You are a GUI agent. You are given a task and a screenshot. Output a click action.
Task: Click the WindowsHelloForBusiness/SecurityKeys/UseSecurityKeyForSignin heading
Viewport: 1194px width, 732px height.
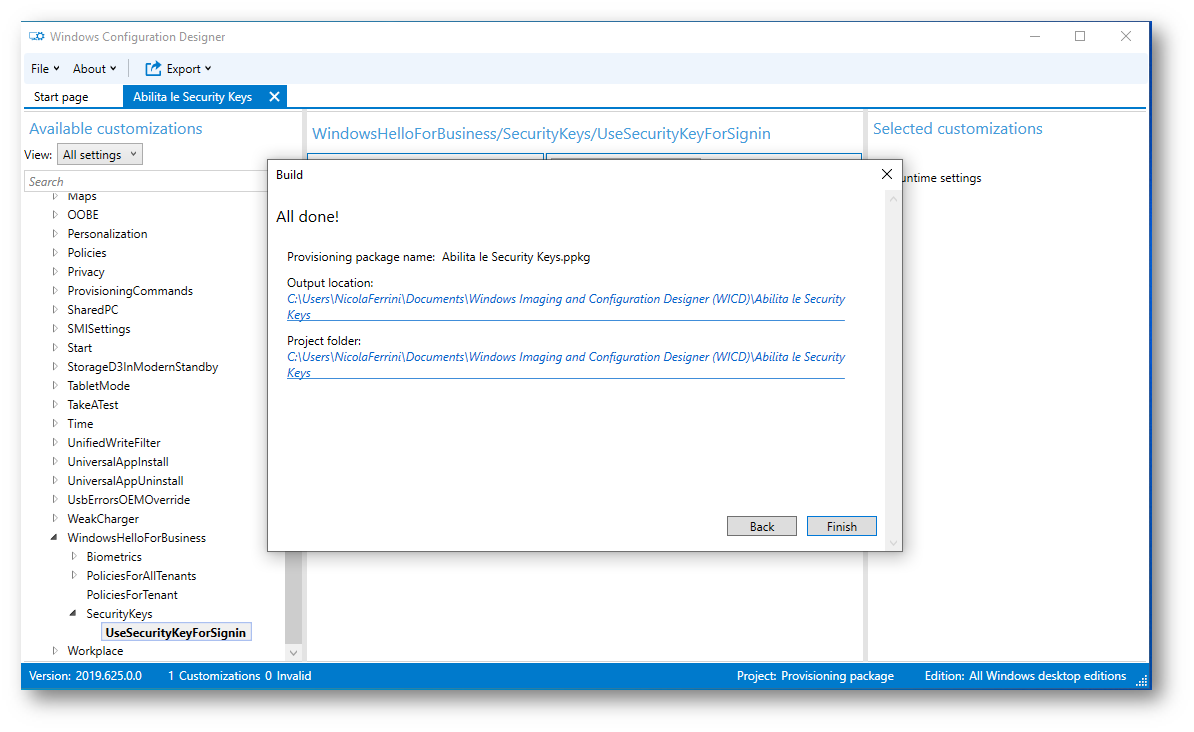click(x=541, y=134)
